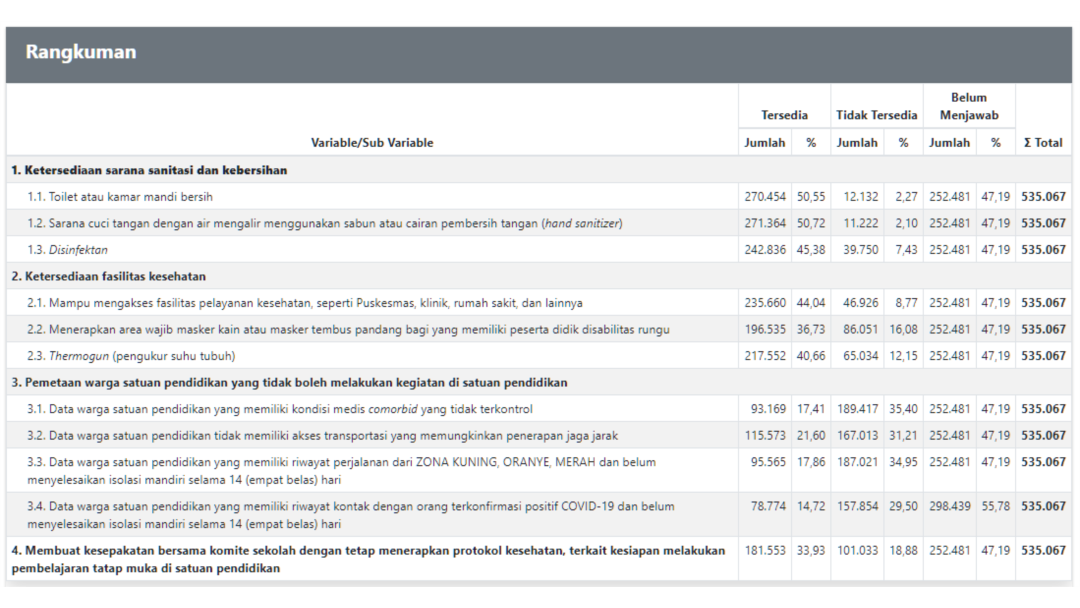The image size is (1080, 608).
Task: Select section 1 Ketersediaan sarana sanitasi dan kebersihan
Action: coord(539,170)
